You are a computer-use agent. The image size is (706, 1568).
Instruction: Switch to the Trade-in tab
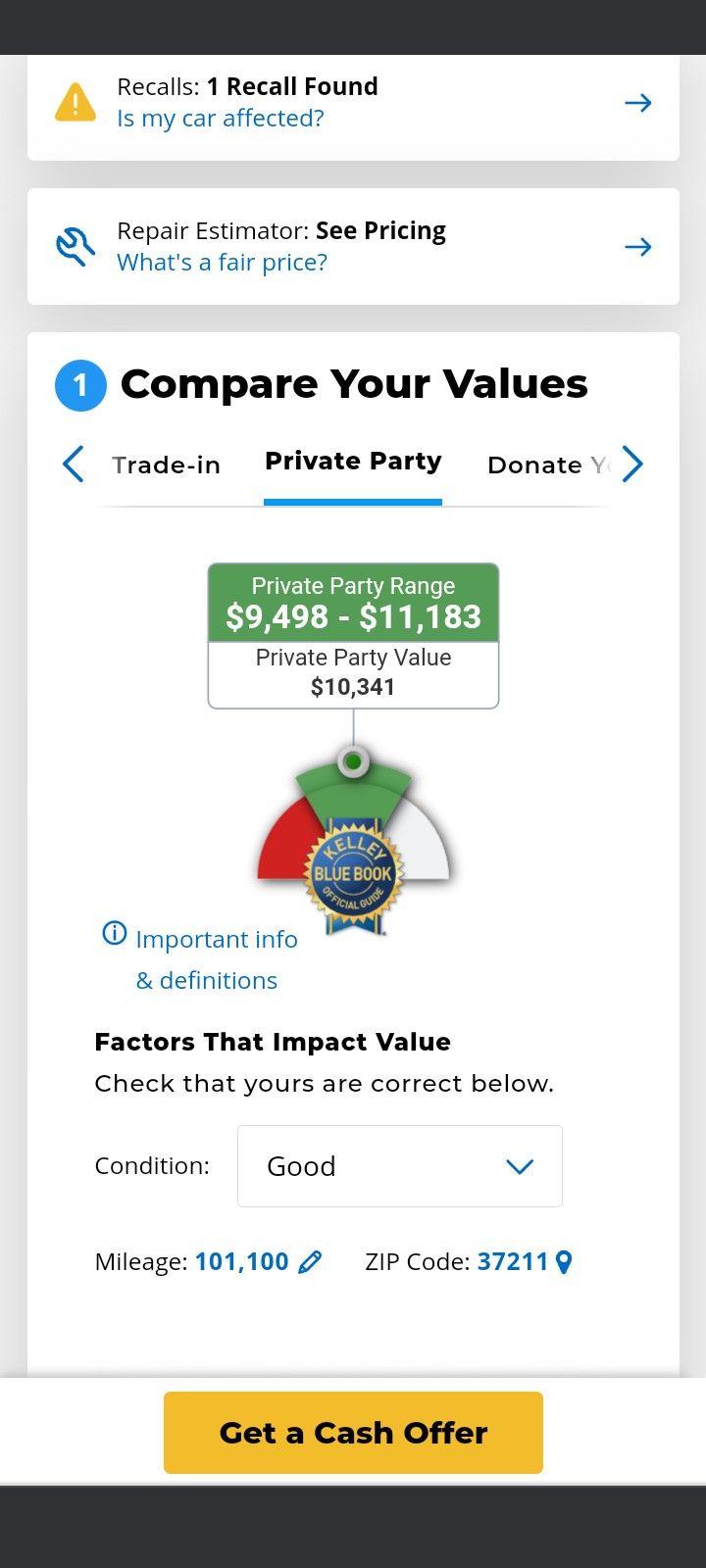167,465
